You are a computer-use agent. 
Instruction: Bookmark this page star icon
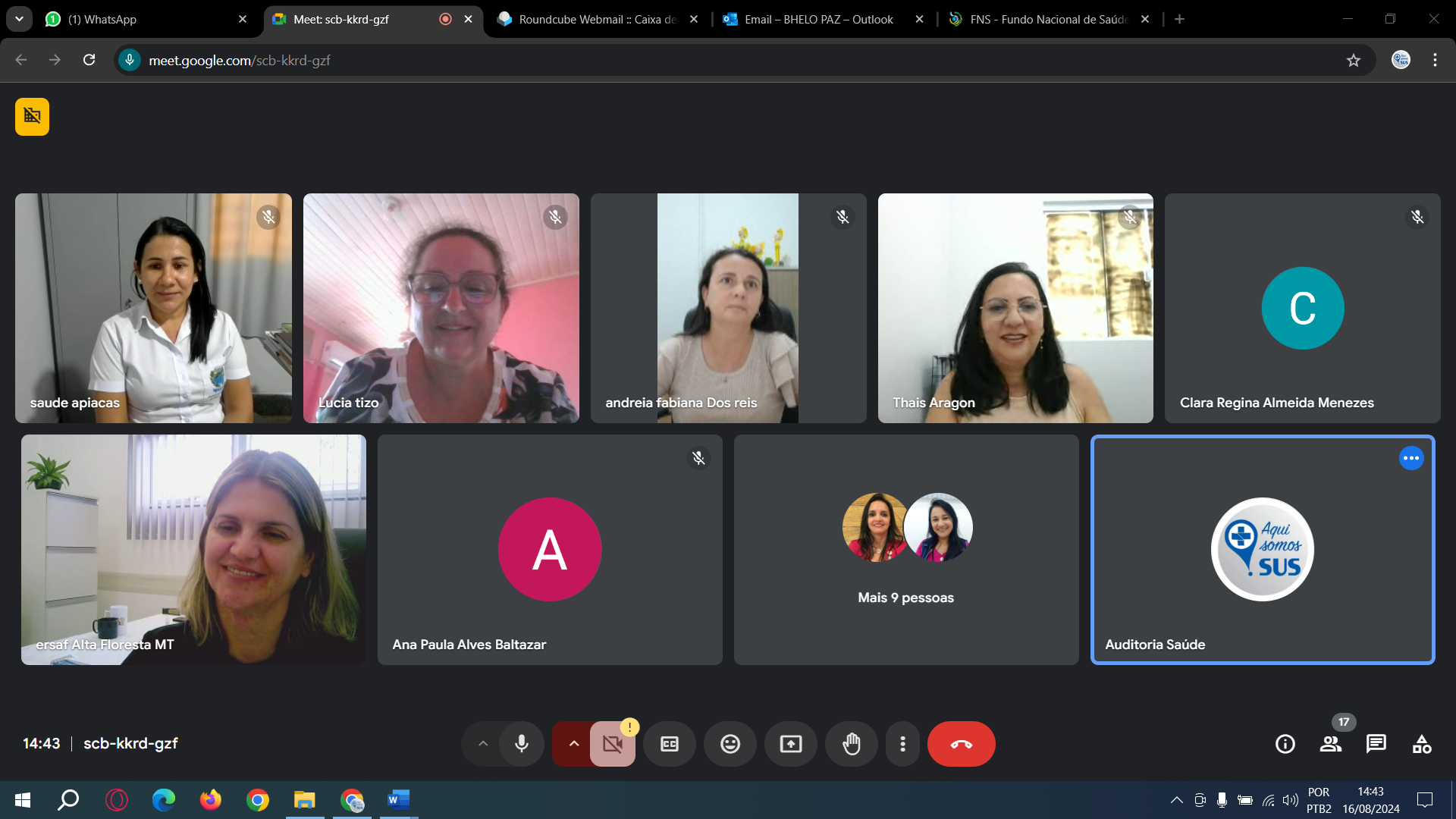(1354, 60)
